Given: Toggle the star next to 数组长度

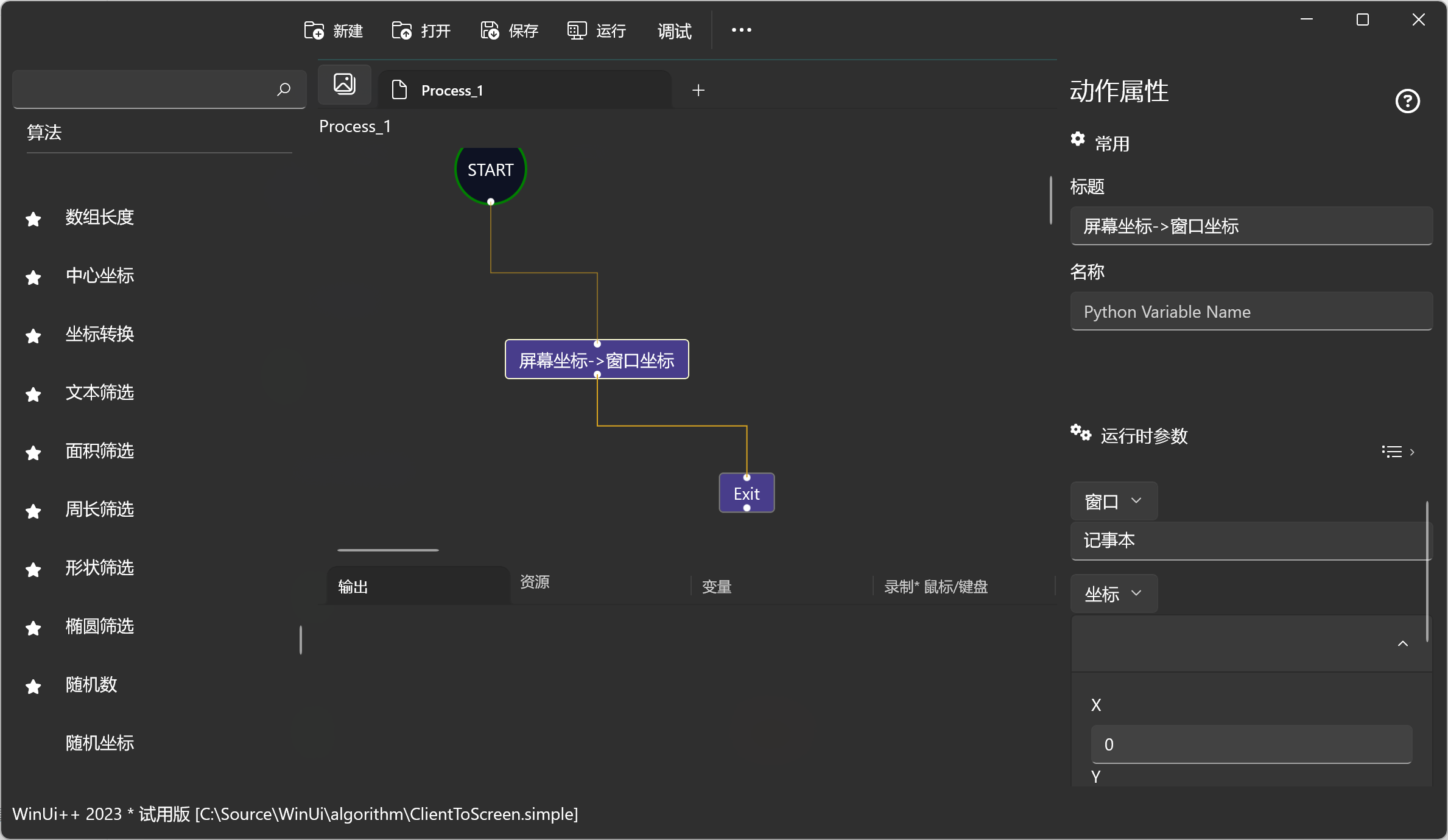Looking at the screenshot, I should point(33,219).
